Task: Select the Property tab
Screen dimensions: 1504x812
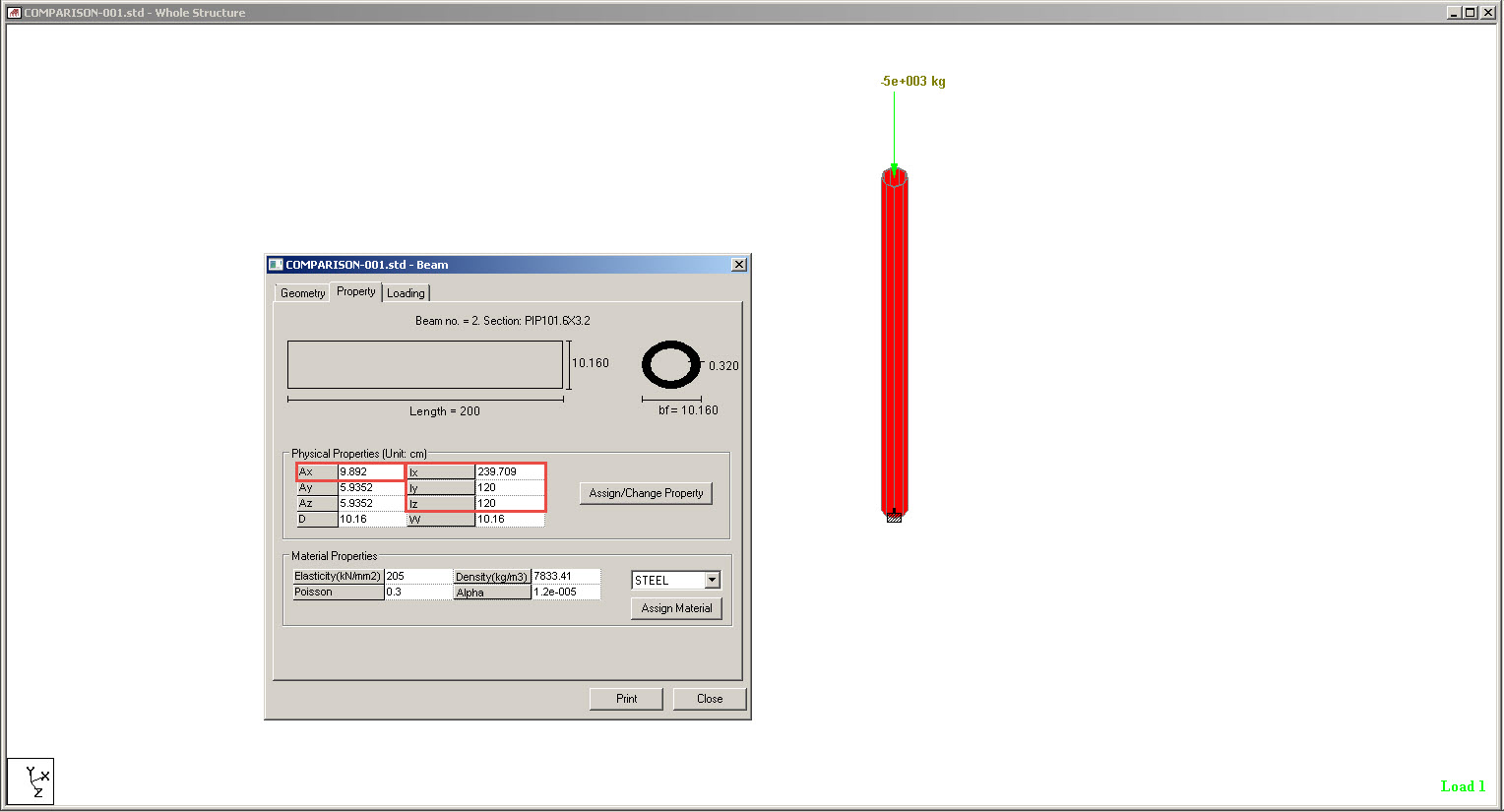Action: tap(355, 292)
